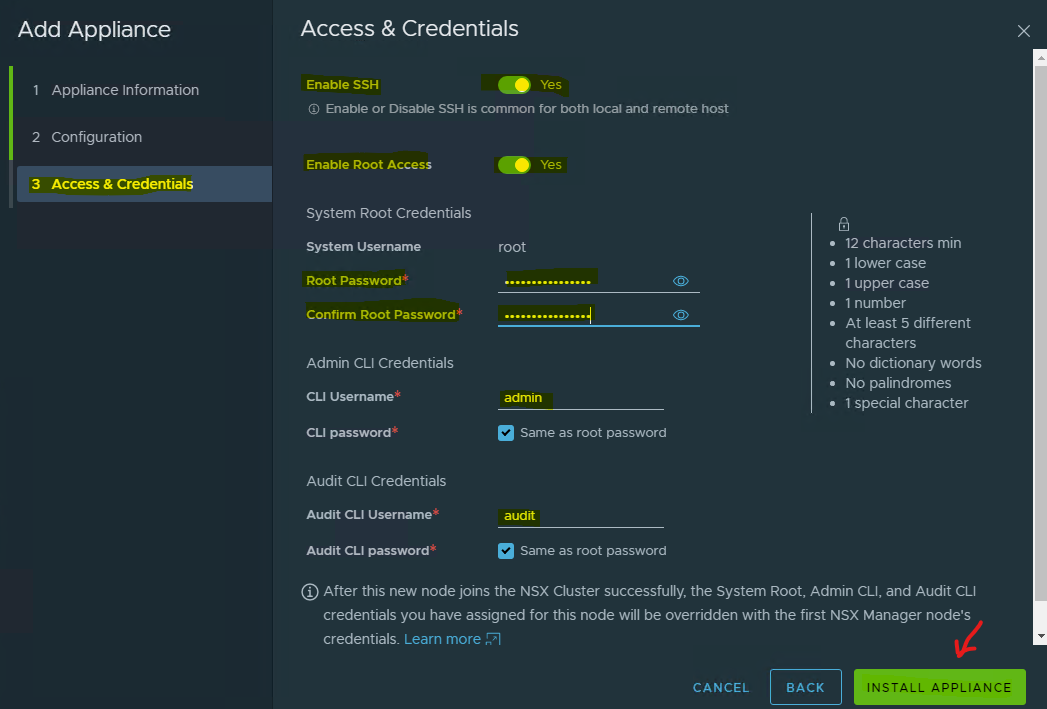Image resolution: width=1047 pixels, height=709 pixels.
Task: Reveal the Confirm Root Password via eye icon
Action: click(x=681, y=315)
